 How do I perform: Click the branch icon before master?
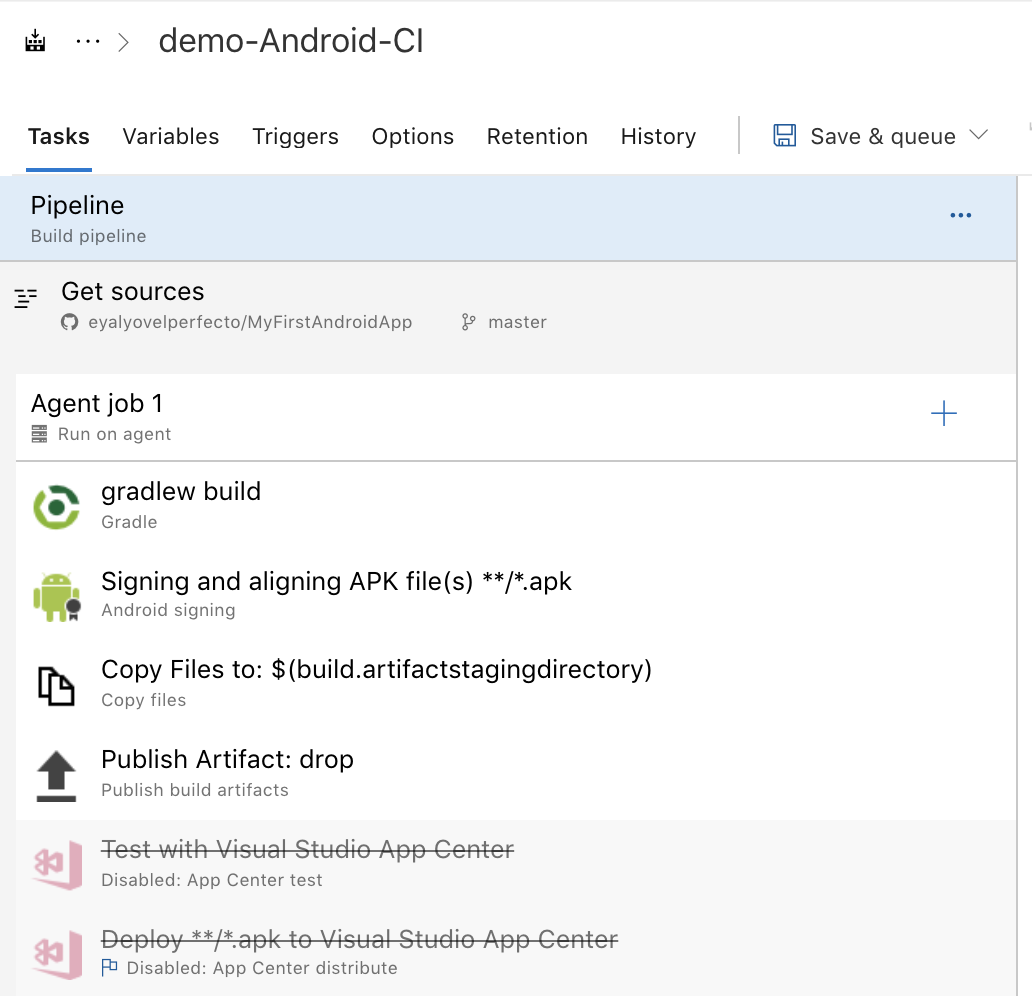470,321
